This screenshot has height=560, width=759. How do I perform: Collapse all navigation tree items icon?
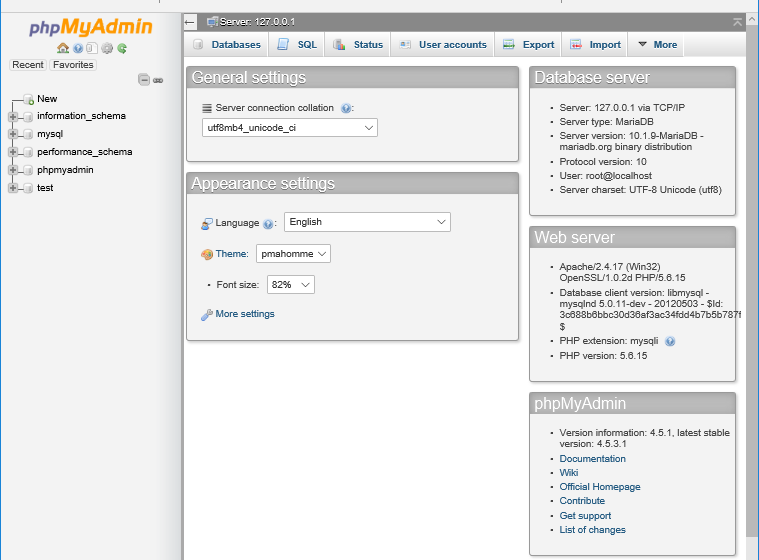pos(144,79)
